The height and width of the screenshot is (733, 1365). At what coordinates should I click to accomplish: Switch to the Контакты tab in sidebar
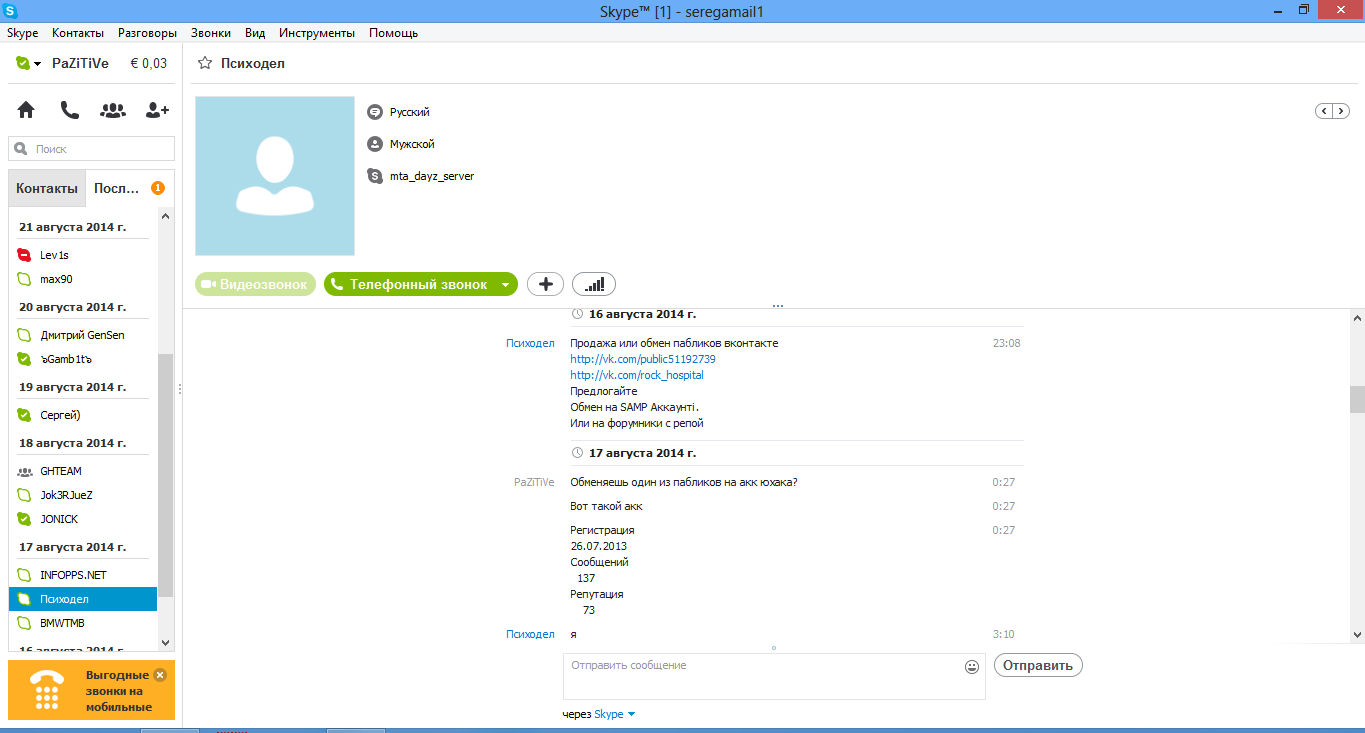tap(47, 188)
